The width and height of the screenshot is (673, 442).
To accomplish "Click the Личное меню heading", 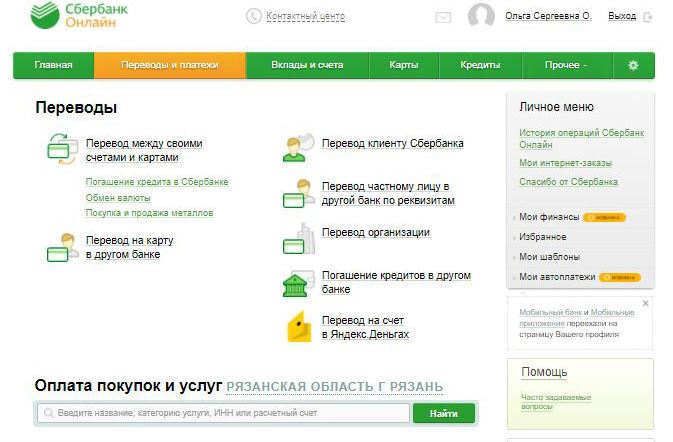I will pos(556,107).
